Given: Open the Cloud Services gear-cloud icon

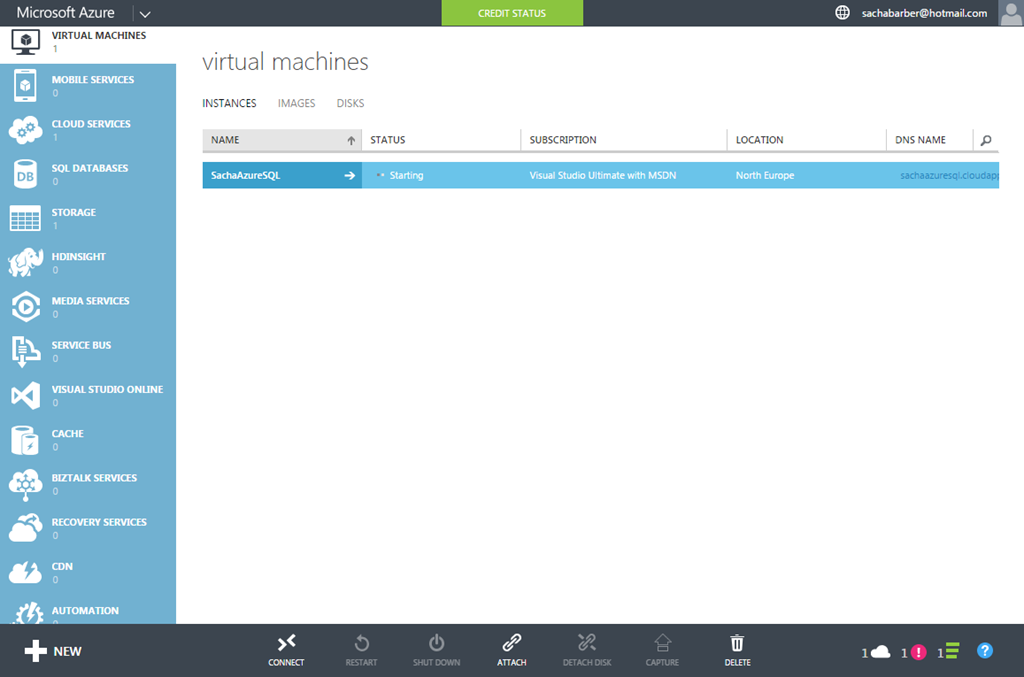Looking at the screenshot, I should point(25,130).
